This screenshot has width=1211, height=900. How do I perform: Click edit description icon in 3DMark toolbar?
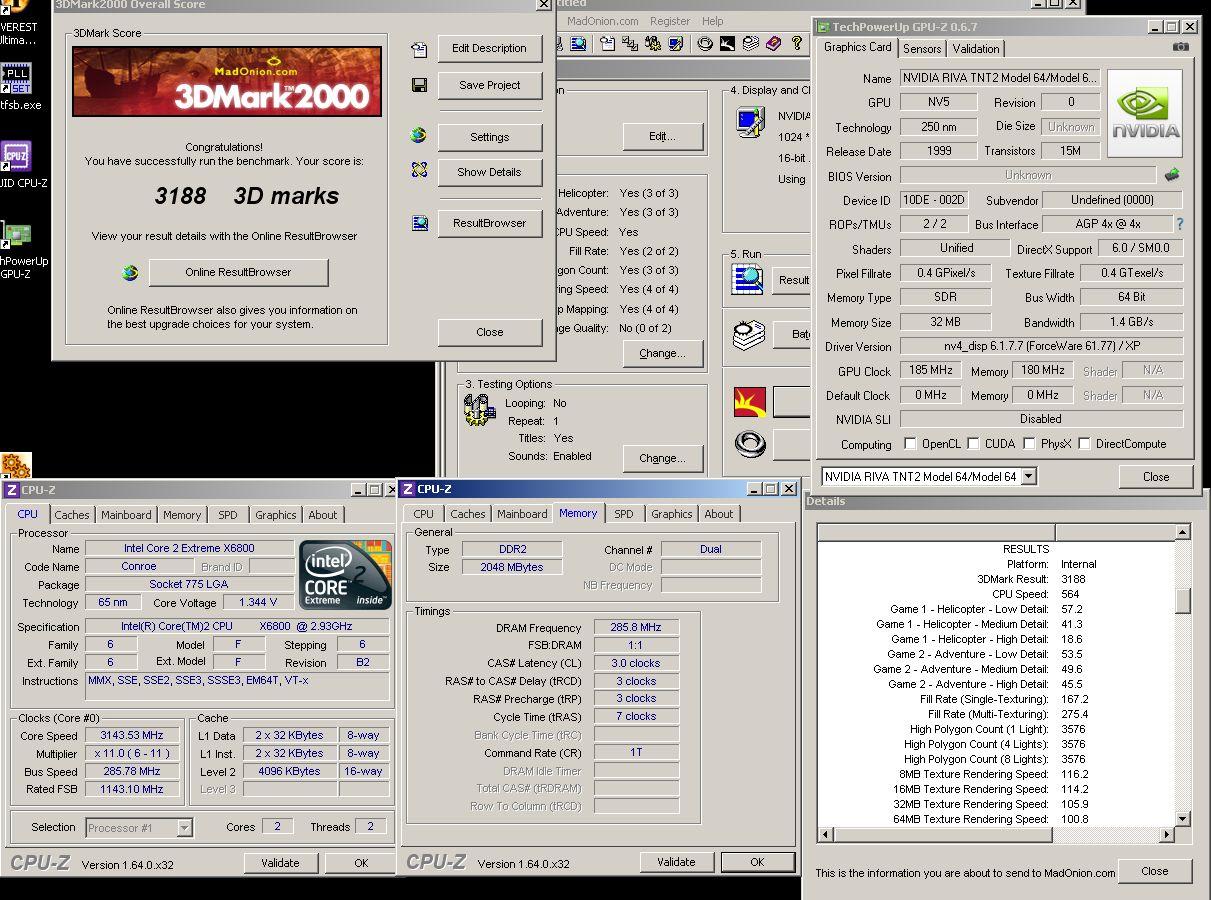(607, 44)
